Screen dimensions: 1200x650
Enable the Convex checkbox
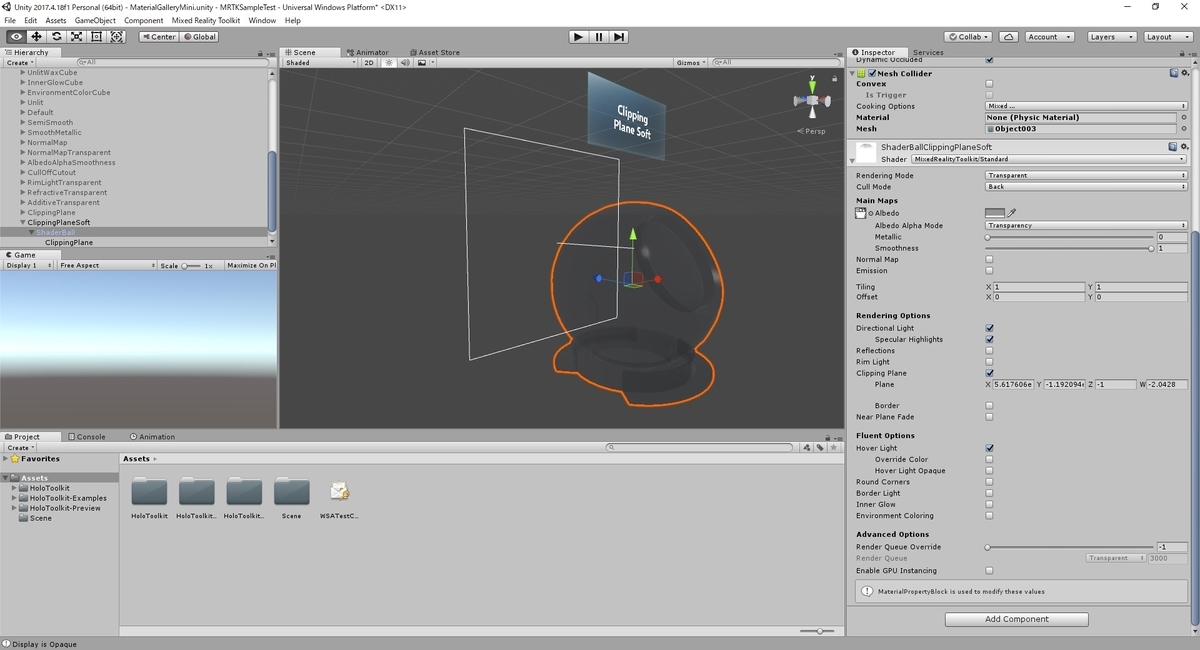pyautogui.click(x=989, y=84)
